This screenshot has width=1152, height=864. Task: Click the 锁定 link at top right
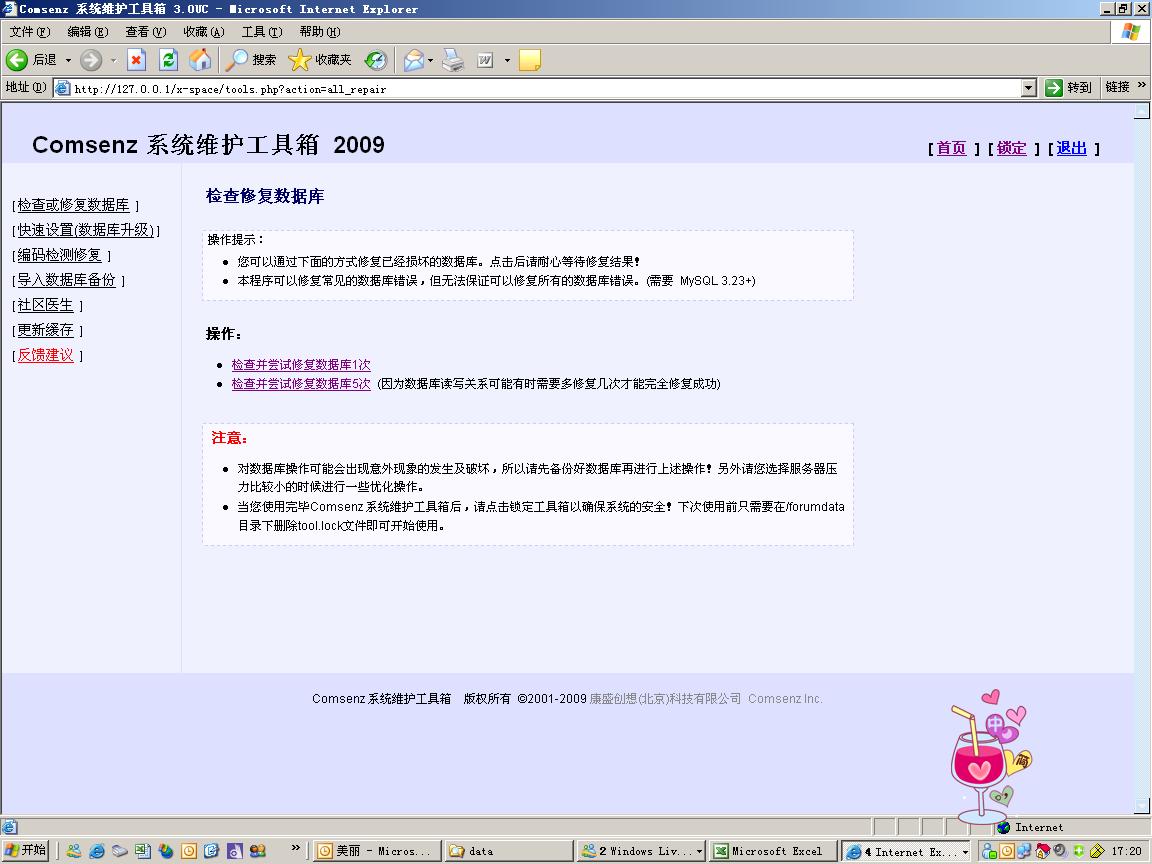tap(1012, 148)
